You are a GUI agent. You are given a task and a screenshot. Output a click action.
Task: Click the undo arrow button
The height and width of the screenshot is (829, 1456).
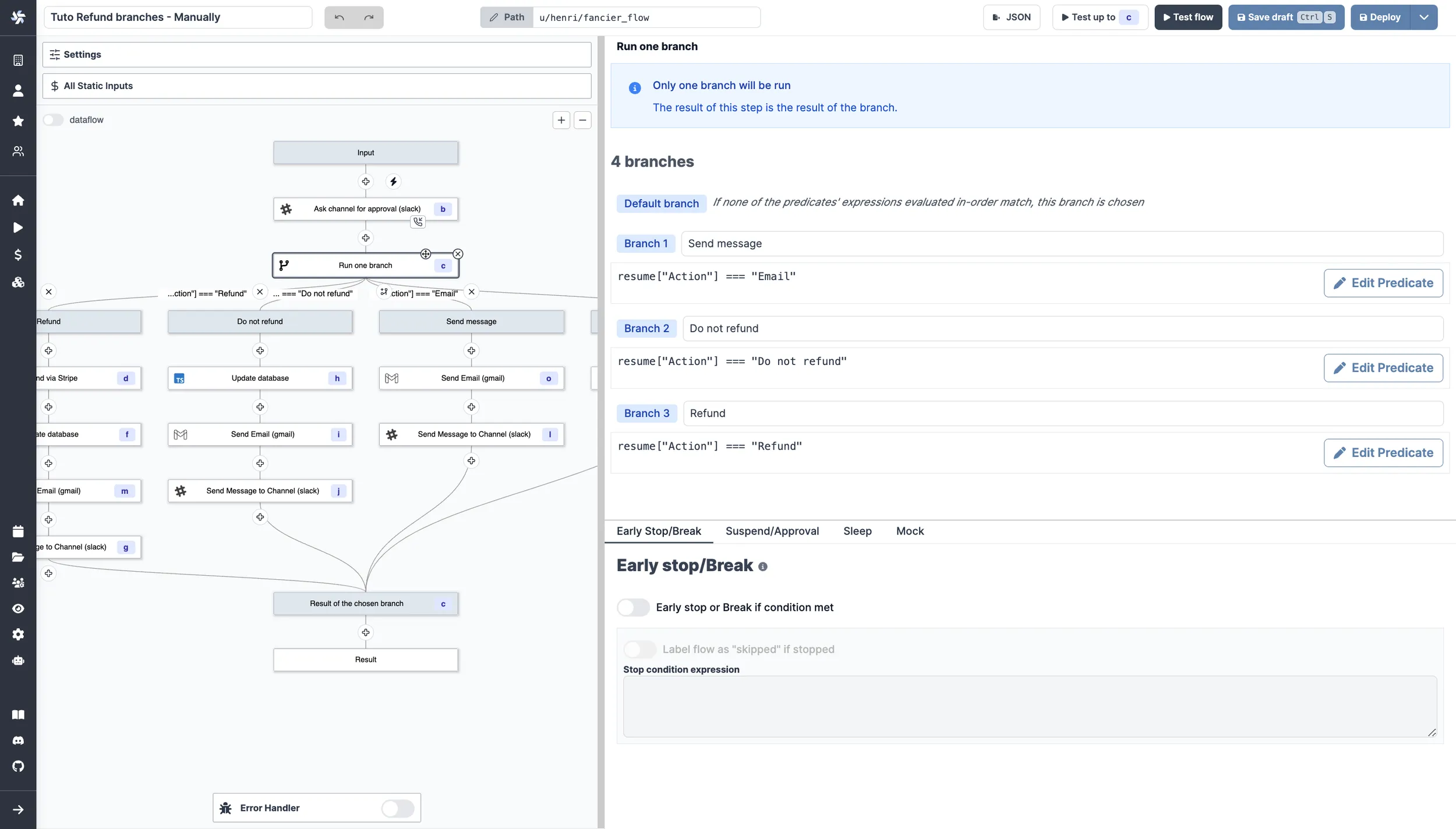click(339, 17)
